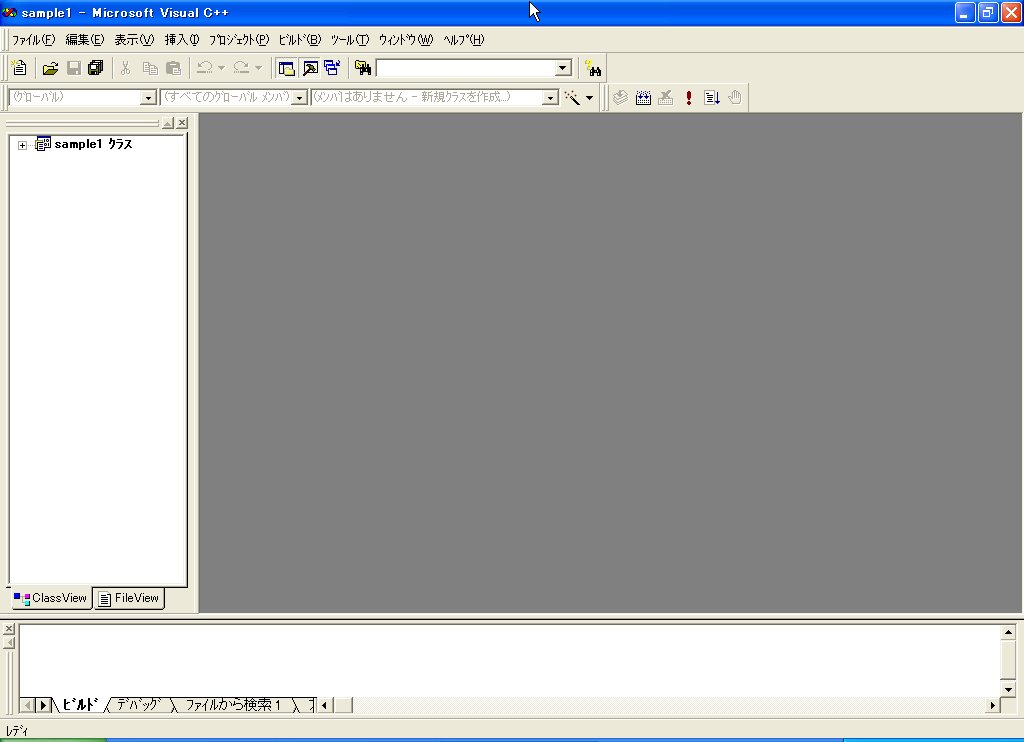Open the ヘルプ(H) menu
This screenshot has height=742, width=1024.
[x=464, y=40]
